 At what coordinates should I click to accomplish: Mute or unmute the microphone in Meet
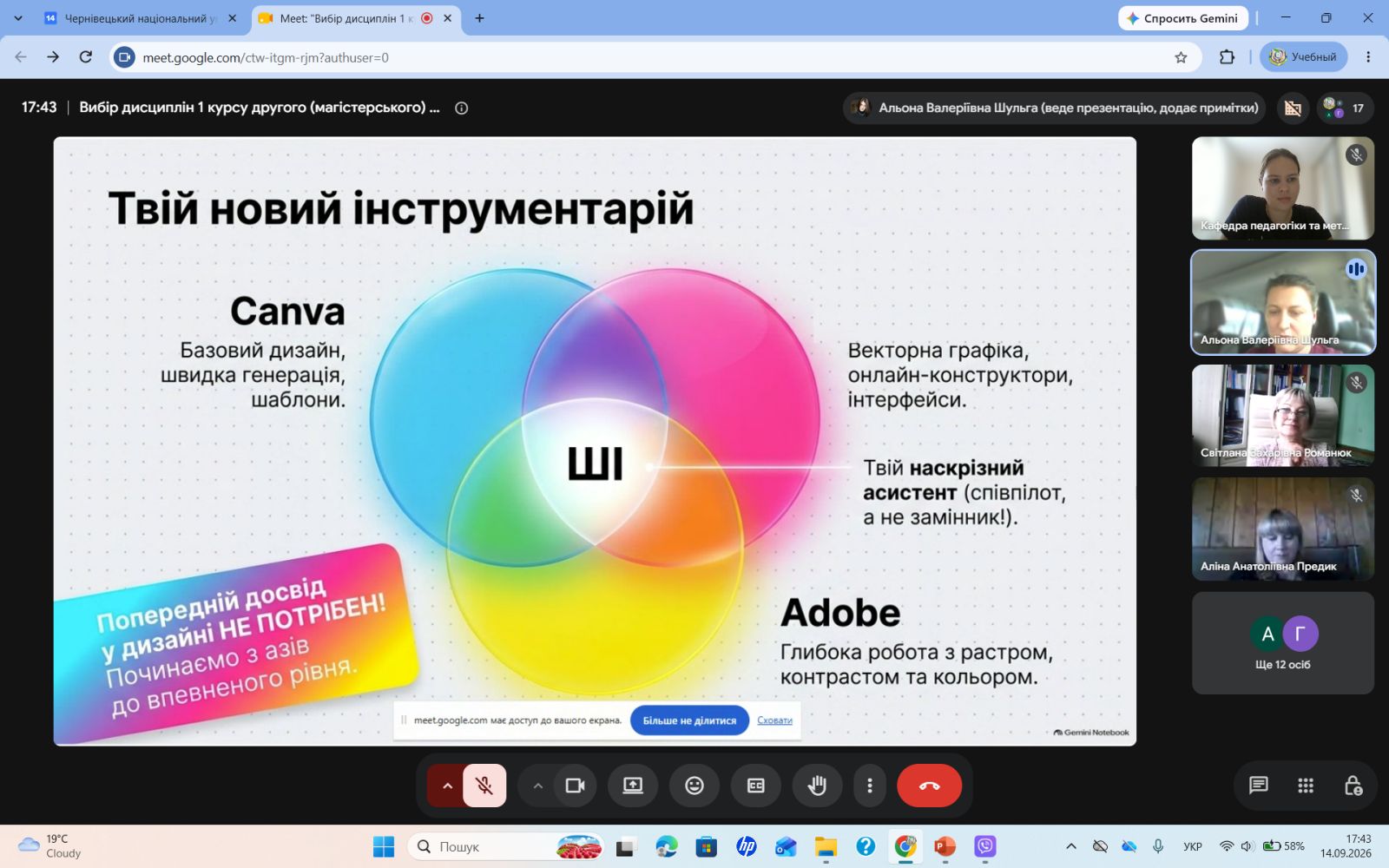pos(484,786)
